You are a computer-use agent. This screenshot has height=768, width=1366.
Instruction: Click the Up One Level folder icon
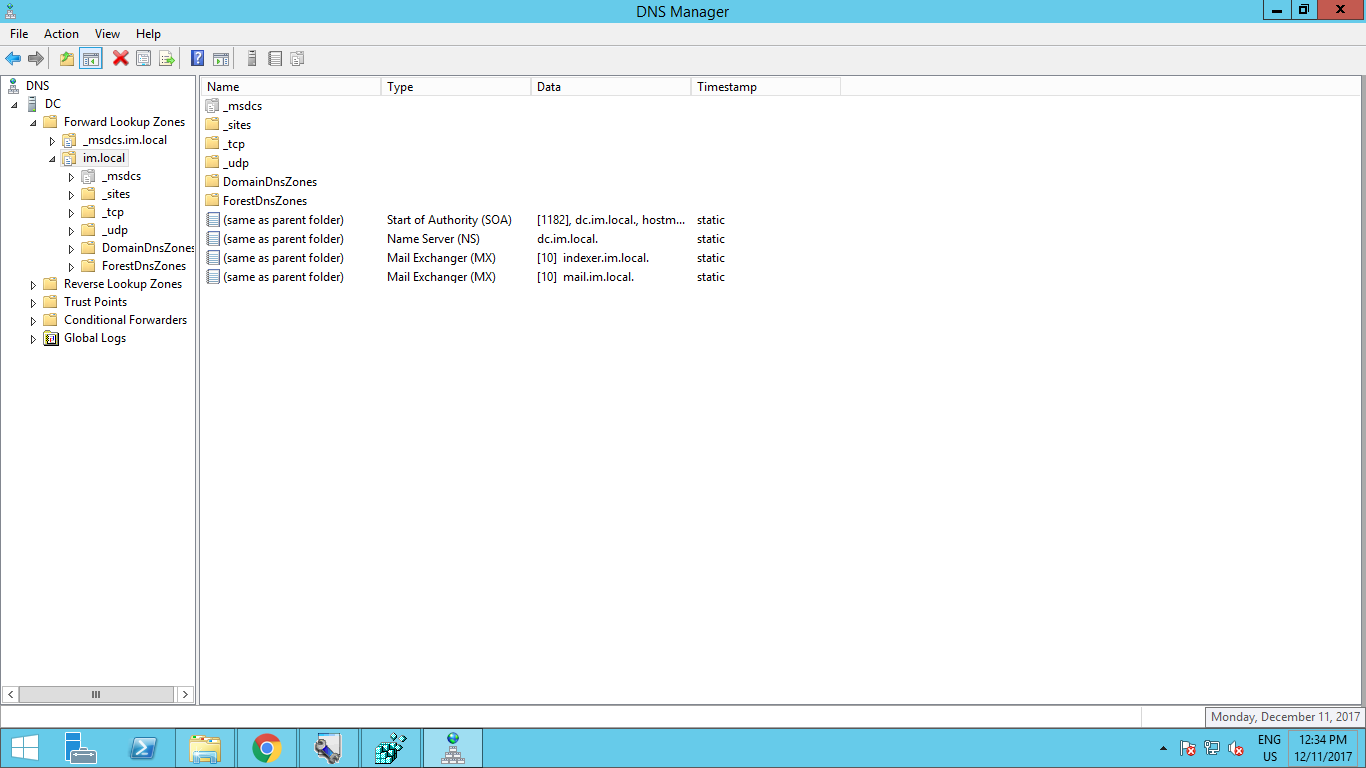(x=66, y=58)
